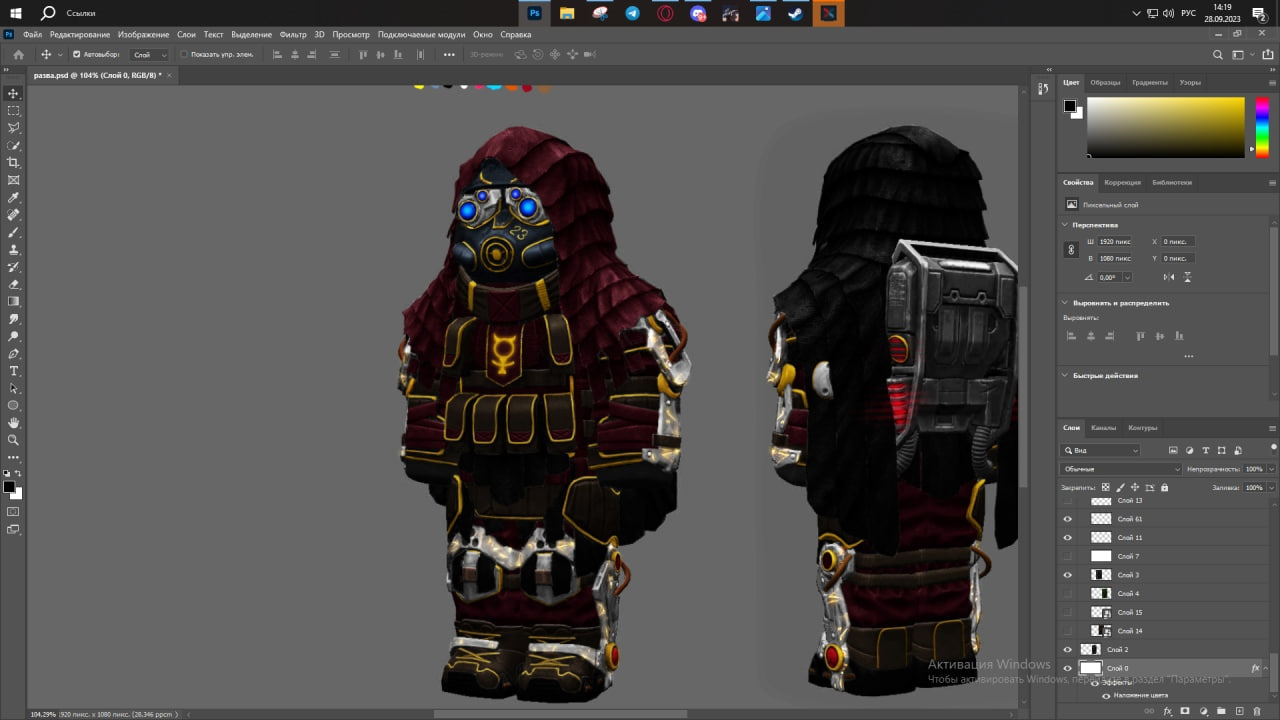Screen dimensions: 1280x720
Task: Select the Clone Stamp tool
Action: coord(13,249)
